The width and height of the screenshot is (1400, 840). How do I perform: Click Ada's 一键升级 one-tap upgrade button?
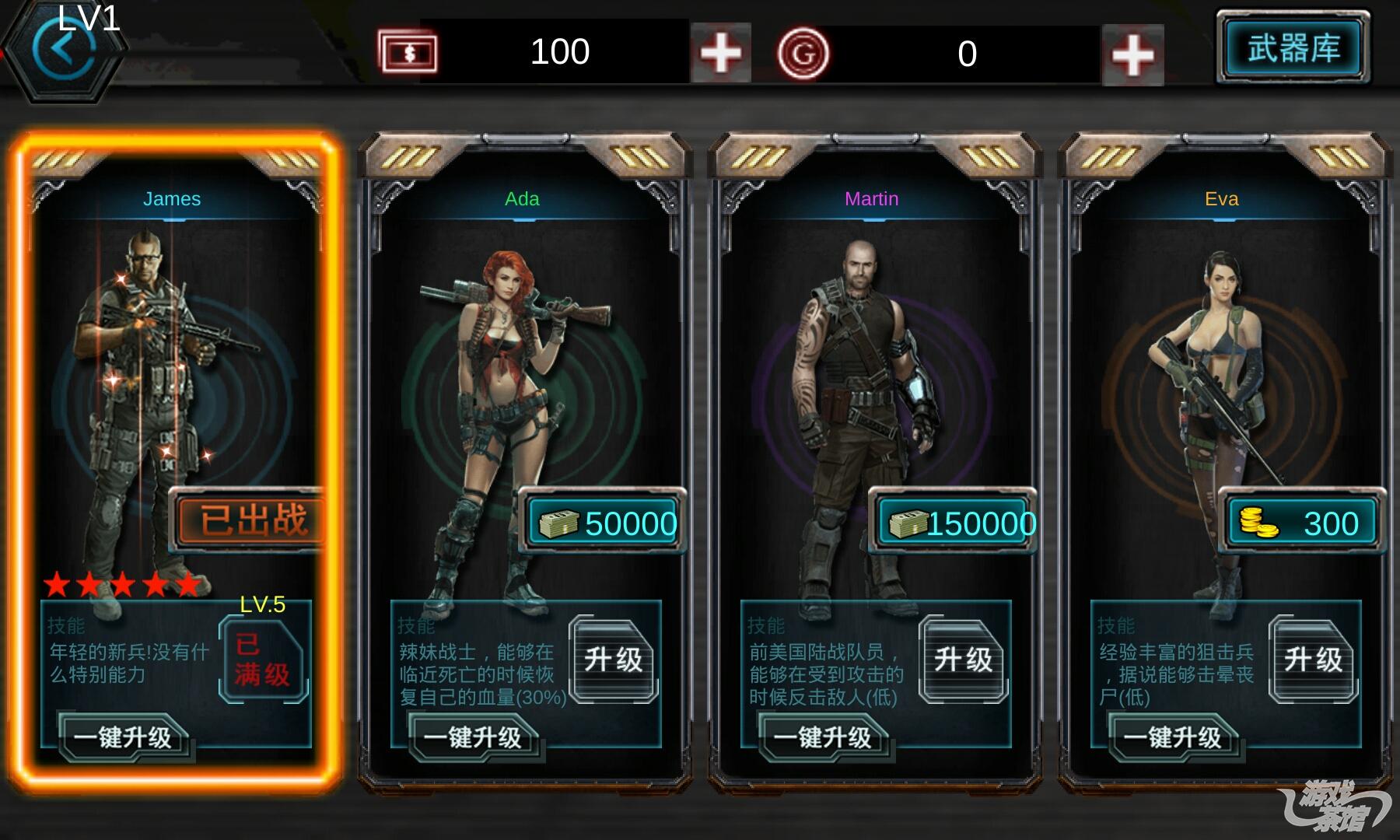tap(475, 737)
